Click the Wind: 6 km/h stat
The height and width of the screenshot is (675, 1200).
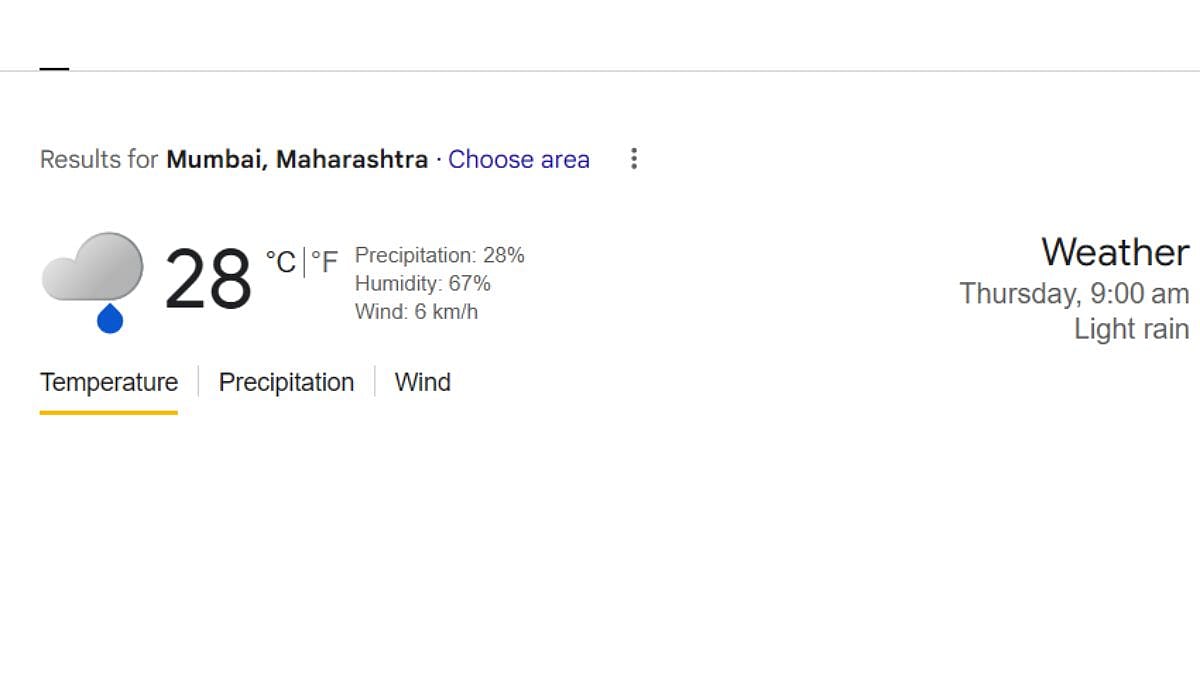tap(416, 311)
